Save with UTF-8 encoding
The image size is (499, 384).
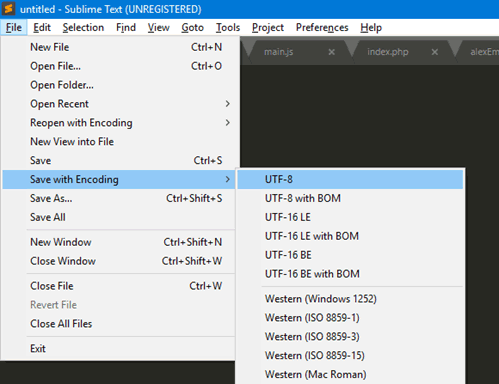[x=350, y=179]
